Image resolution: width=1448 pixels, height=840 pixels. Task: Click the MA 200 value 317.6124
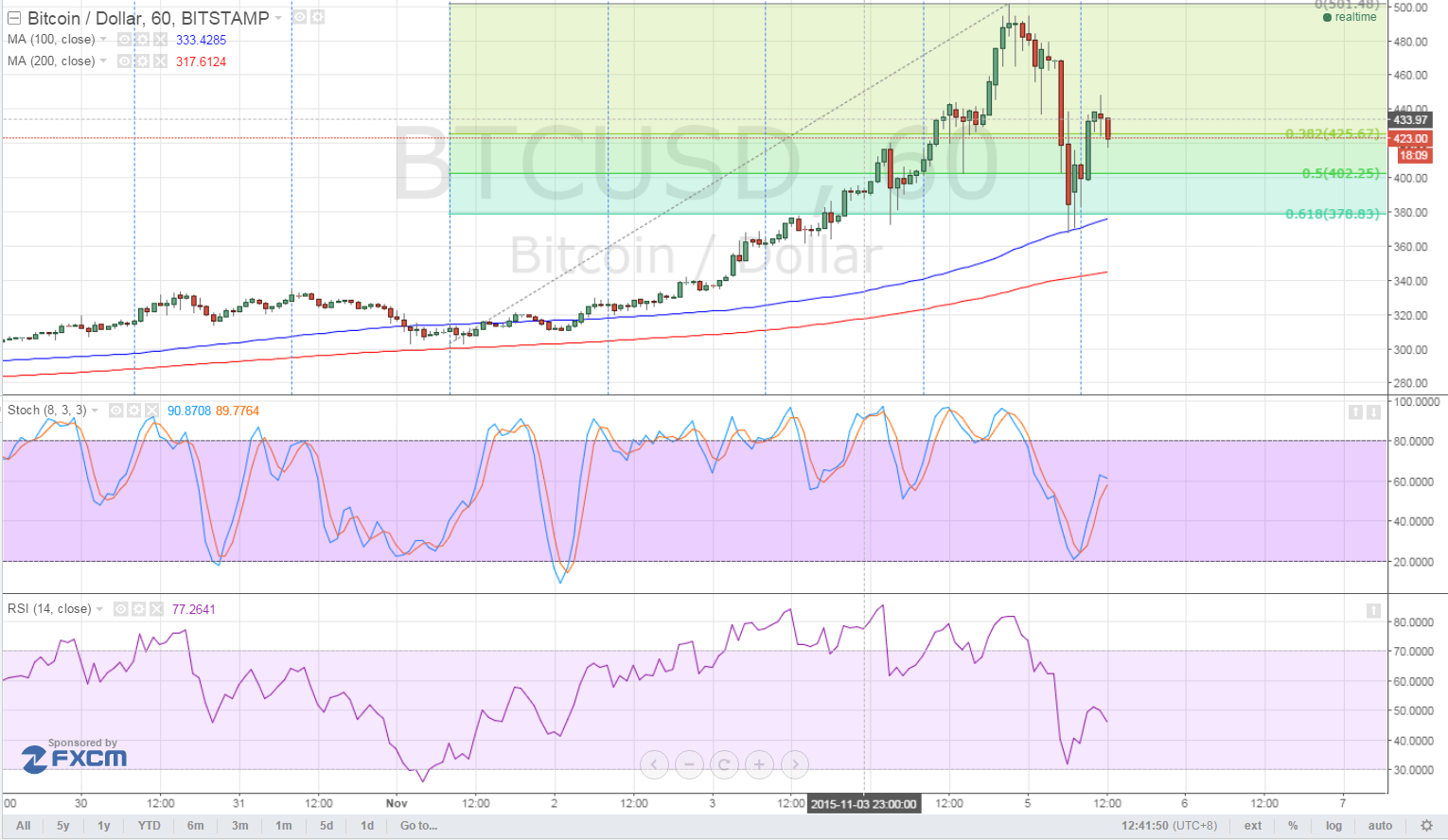tap(201, 61)
